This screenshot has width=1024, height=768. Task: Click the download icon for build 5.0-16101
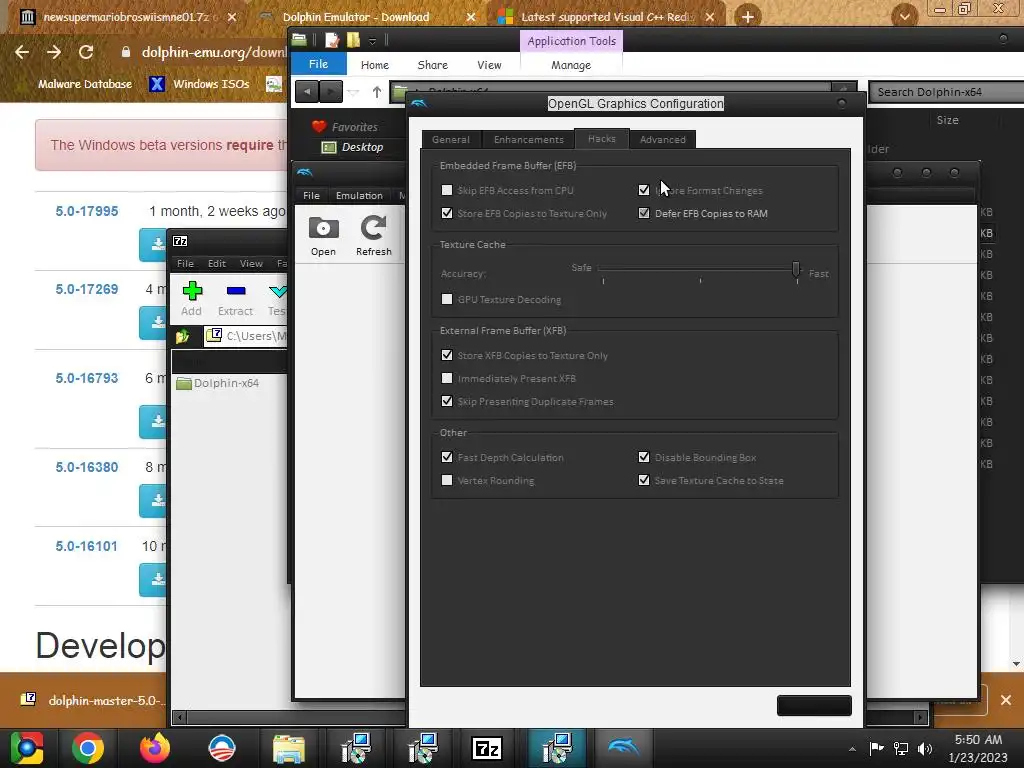point(157,579)
